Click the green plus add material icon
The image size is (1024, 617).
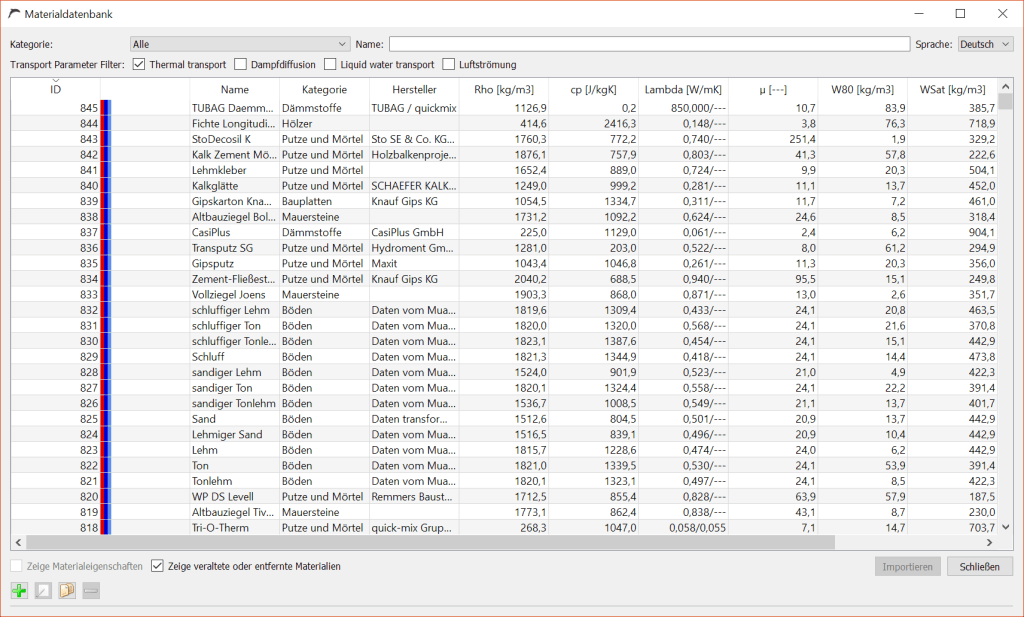pos(20,591)
